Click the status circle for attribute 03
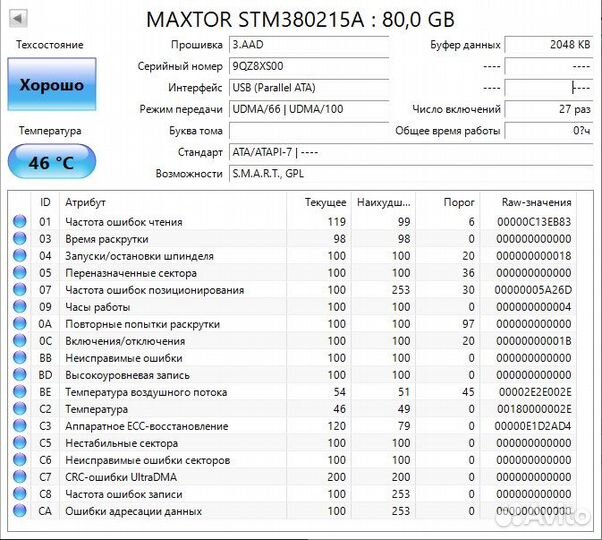 click(20, 238)
